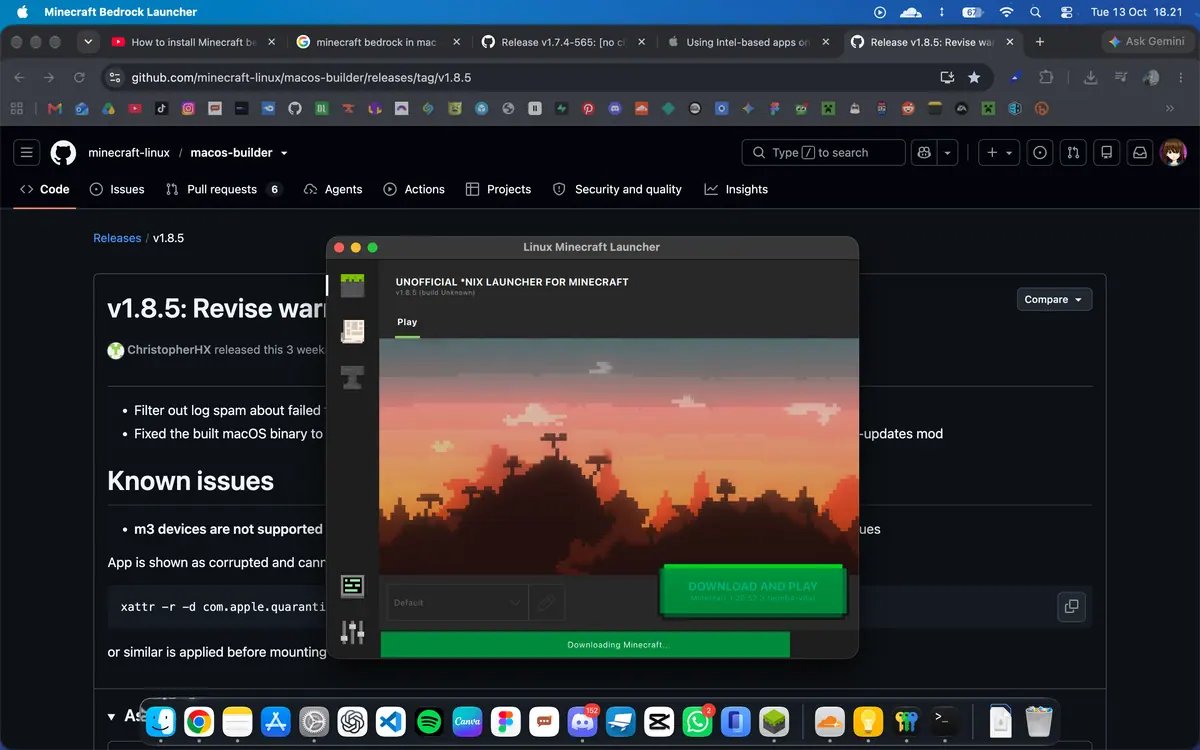
Task: Bookmark this page with the star icon
Action: point(974,77)
